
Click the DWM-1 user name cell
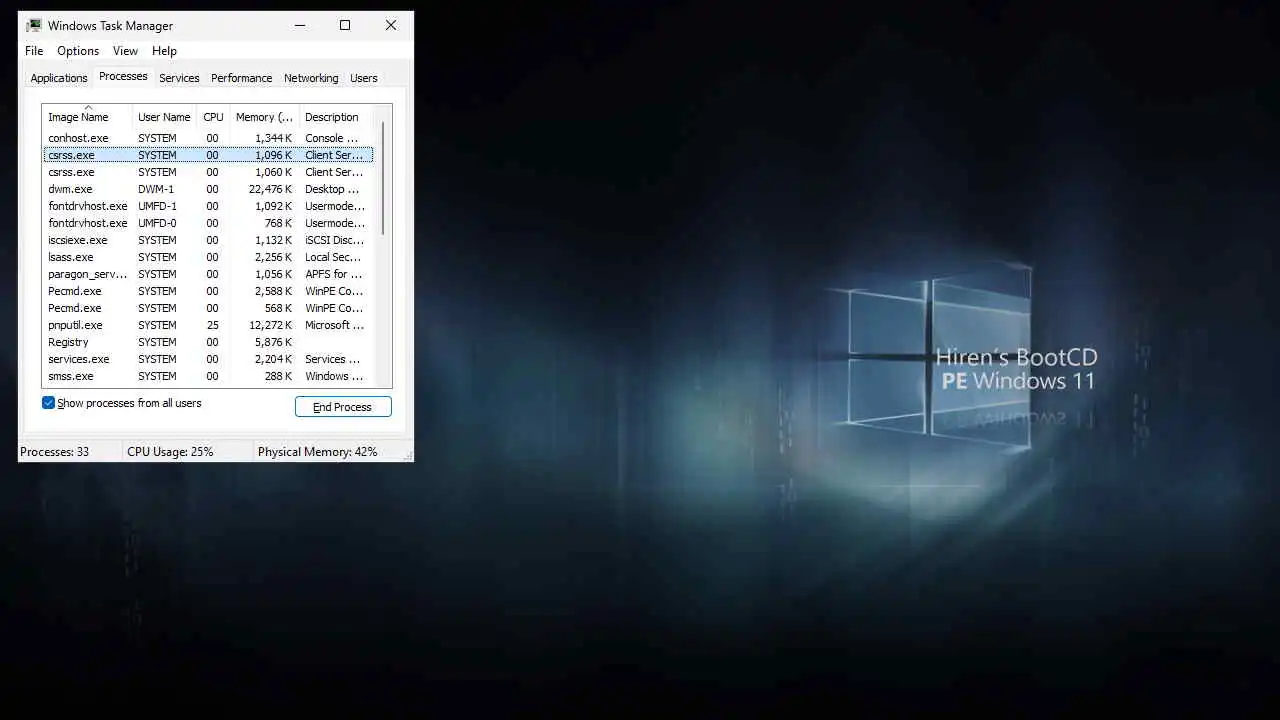156,189
